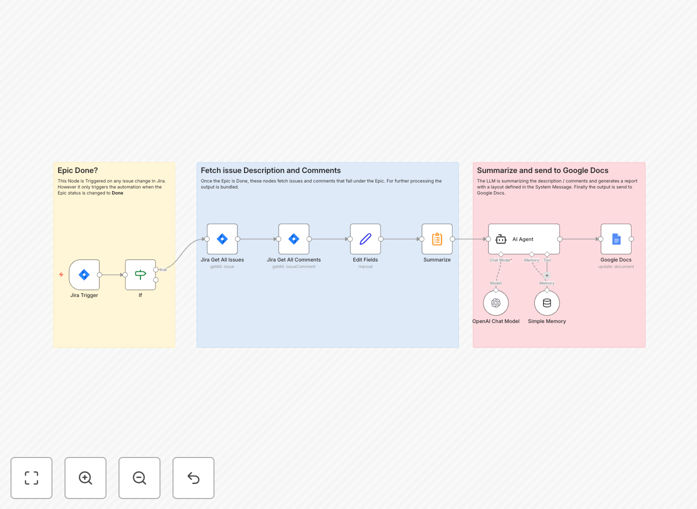This screenshot has width=697, height=509.
Task: Select the AI Agent node
Action: 524,239
